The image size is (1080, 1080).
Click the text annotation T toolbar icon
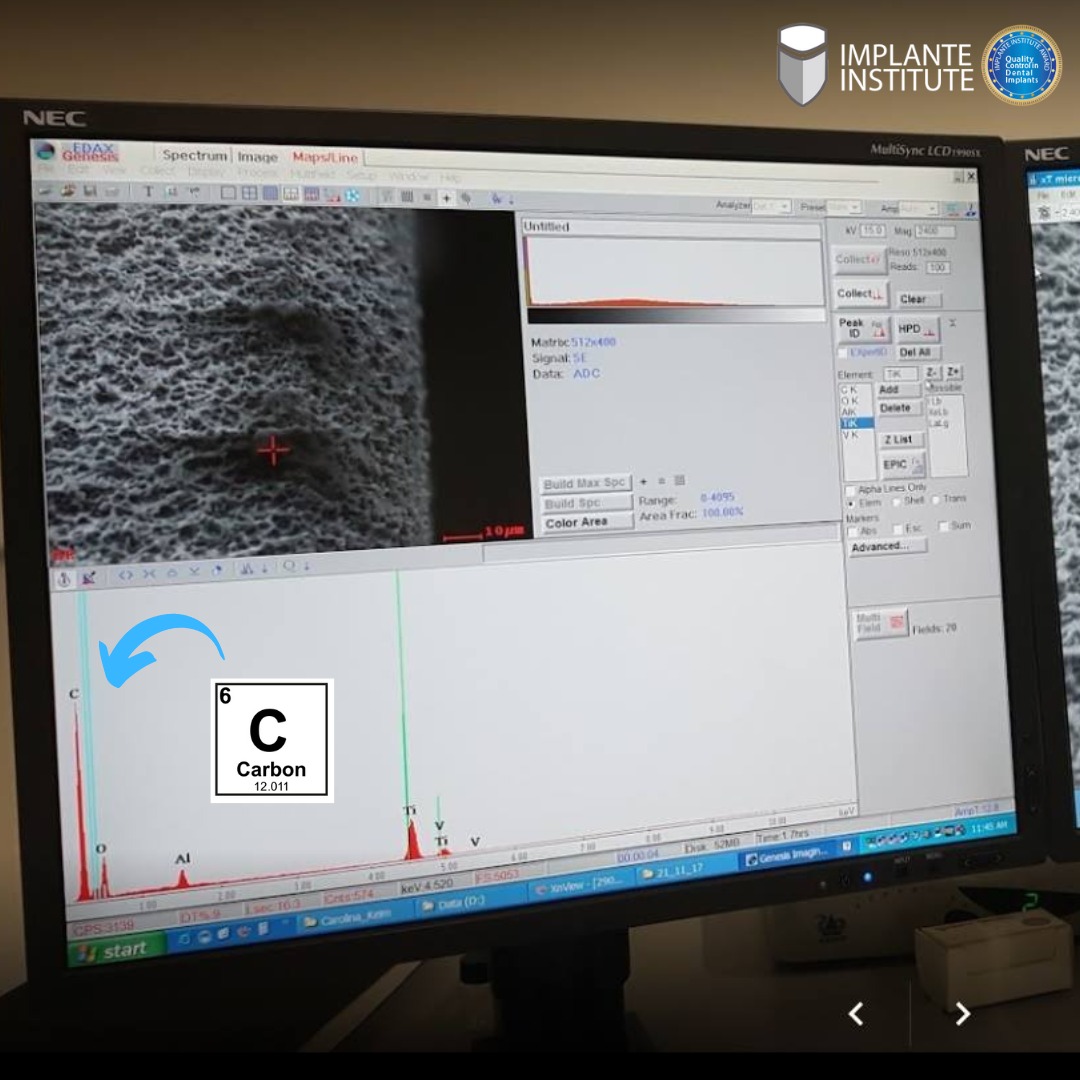click(x=148, y=191)
